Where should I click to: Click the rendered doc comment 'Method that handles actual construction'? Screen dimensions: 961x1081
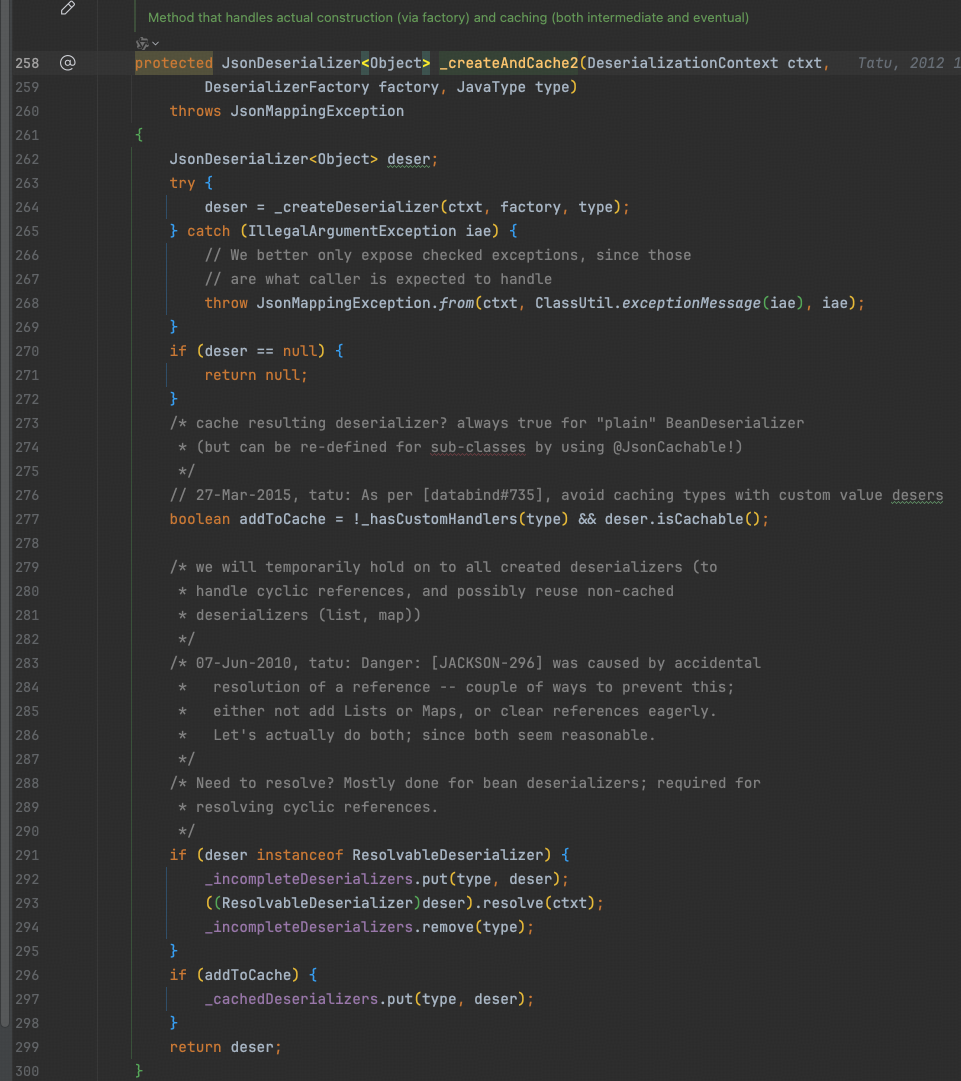tap(448, 18)
